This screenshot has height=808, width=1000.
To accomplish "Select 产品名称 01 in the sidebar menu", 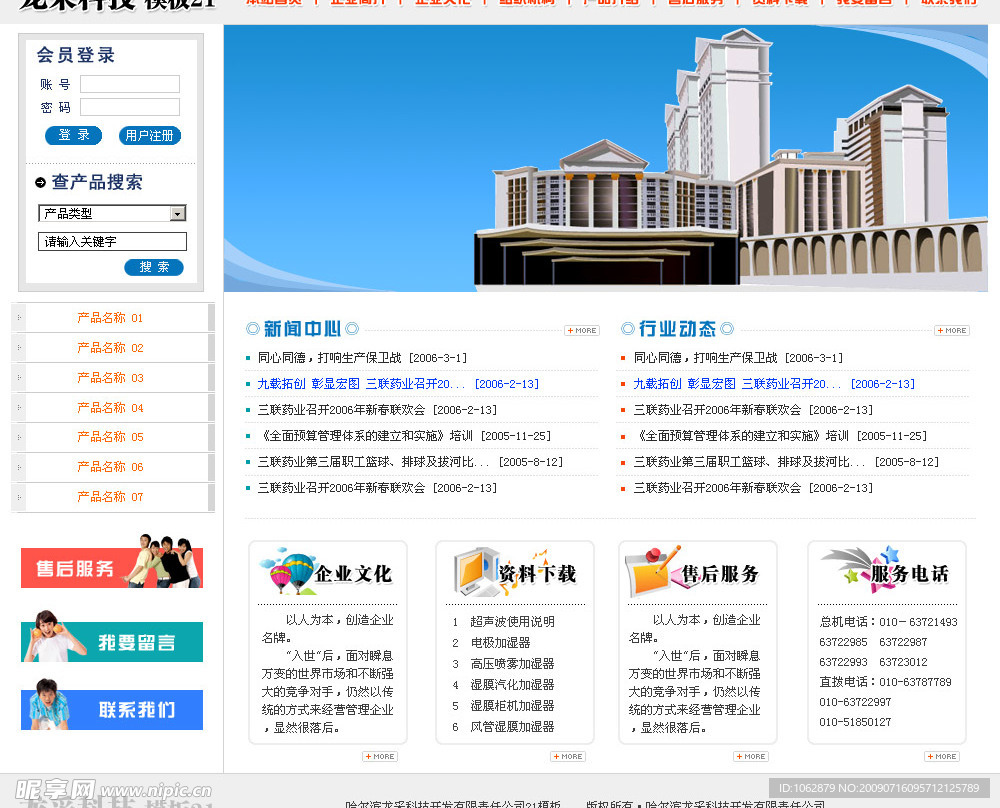I will [x=110, y=318].
